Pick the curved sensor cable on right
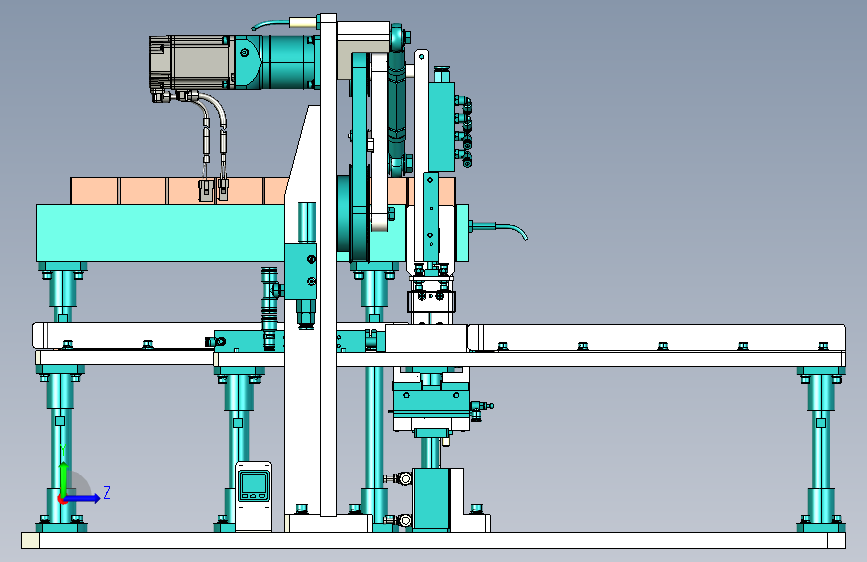Screen dimensions: 867x562 pyautogui.click(x=499, y=228)
